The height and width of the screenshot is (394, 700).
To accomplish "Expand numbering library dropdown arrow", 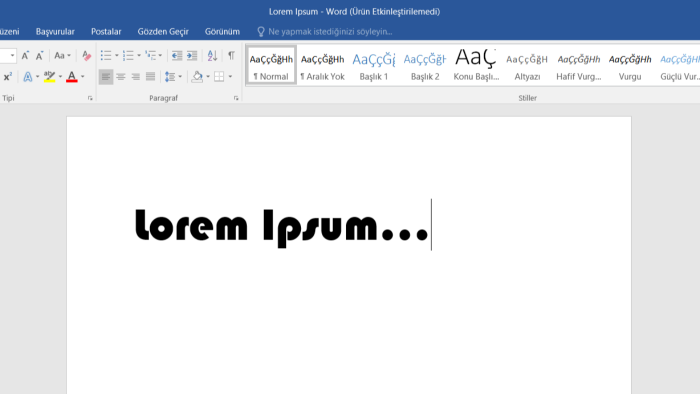I will pos(139,56).
